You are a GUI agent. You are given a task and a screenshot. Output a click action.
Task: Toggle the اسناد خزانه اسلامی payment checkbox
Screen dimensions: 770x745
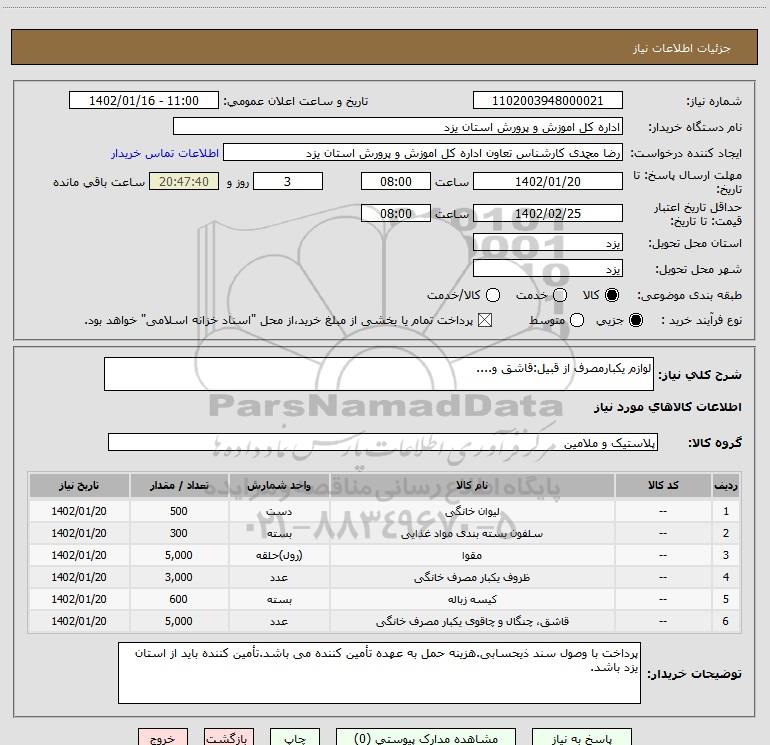[485, 320]
